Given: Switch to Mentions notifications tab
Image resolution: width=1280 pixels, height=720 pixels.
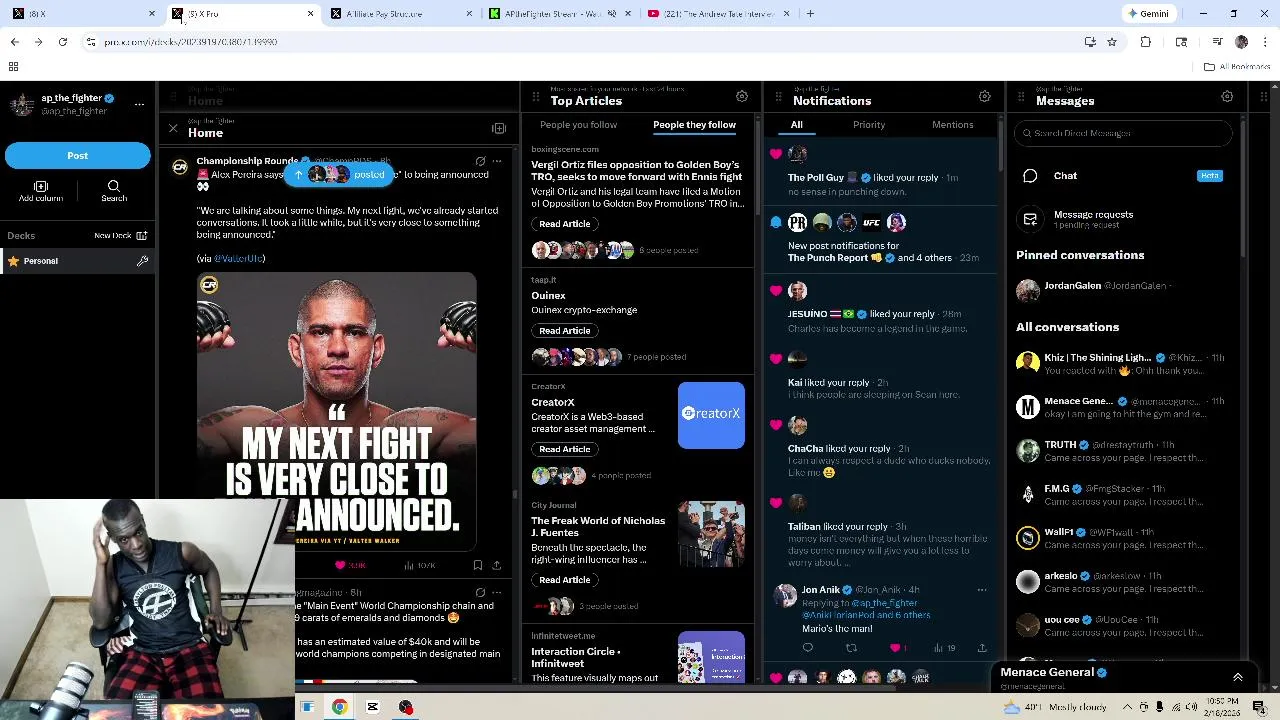Looking at the screenshot, I should pos(953,125).
